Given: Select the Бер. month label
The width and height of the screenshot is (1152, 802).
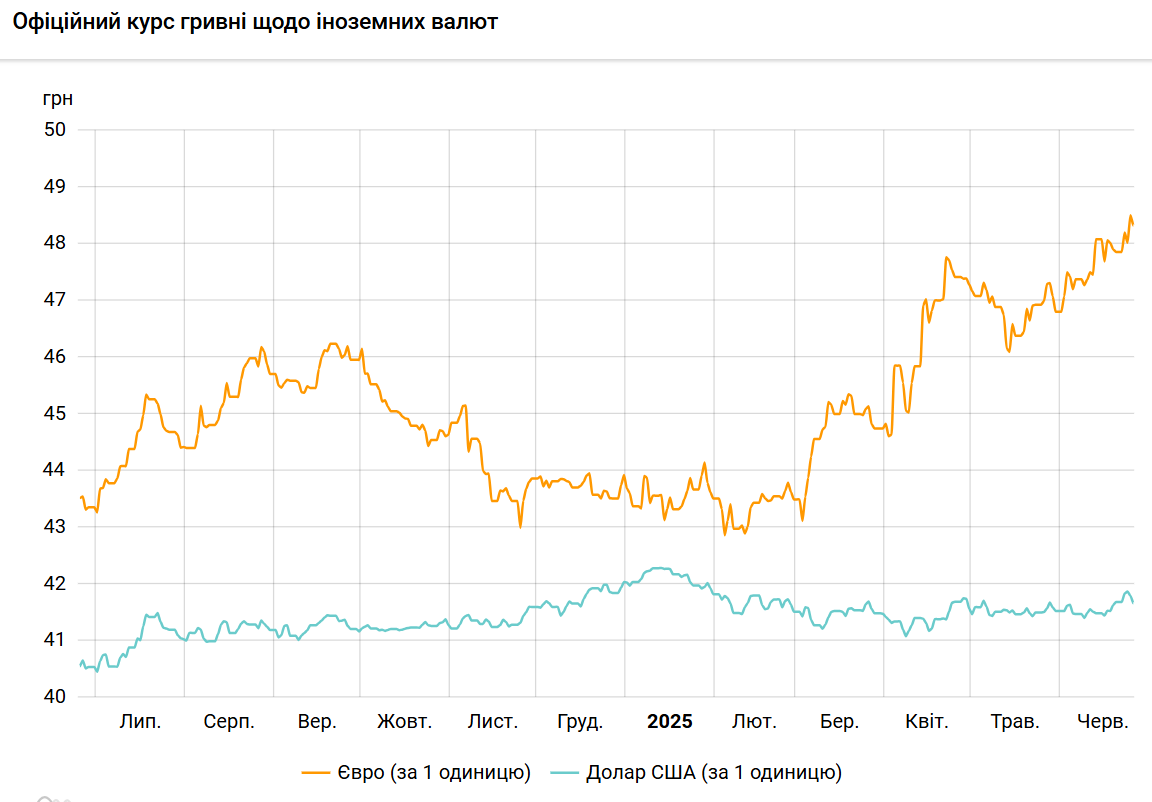Looking at the screenshot, I should point(839,721).
